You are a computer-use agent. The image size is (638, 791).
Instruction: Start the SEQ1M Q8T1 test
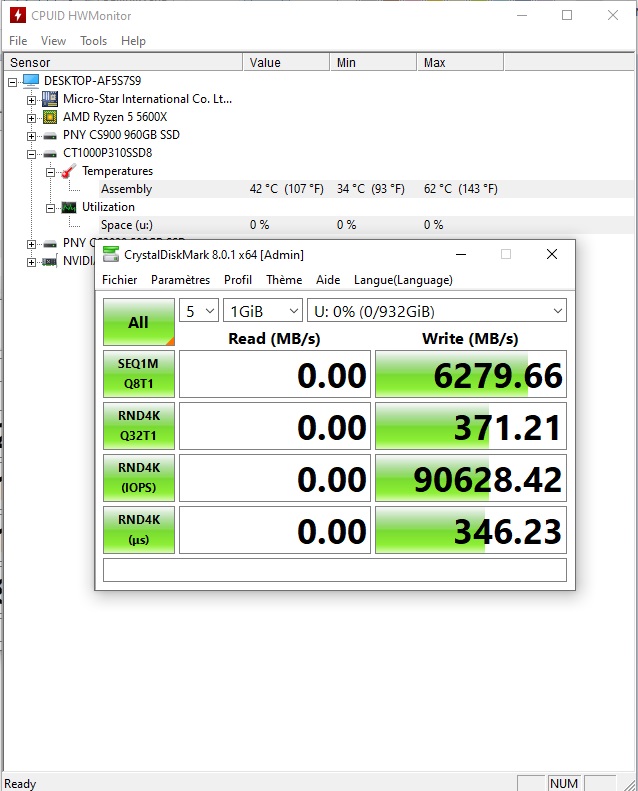click(x=138, y=375)
